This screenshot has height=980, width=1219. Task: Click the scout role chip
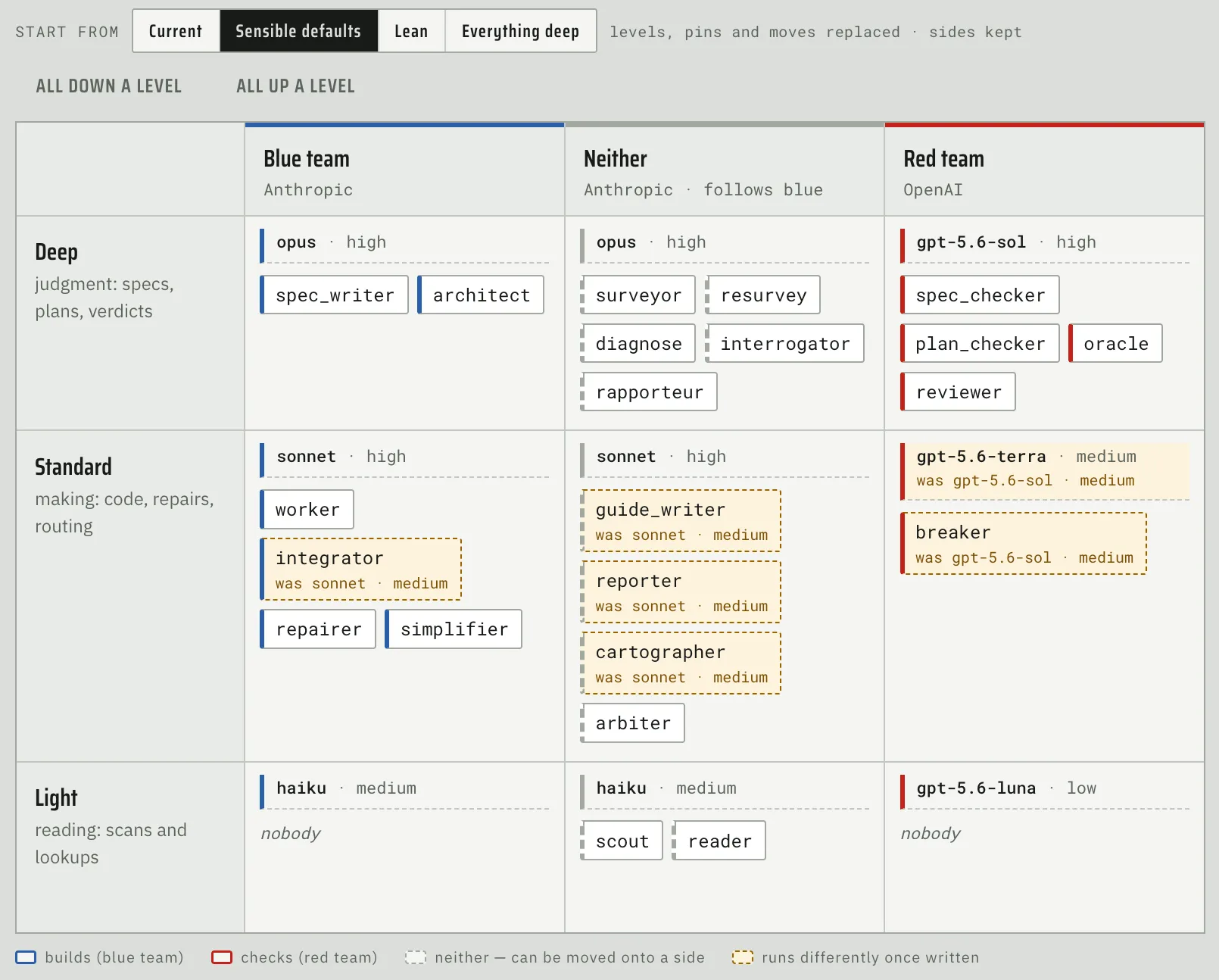coord(622,841)
